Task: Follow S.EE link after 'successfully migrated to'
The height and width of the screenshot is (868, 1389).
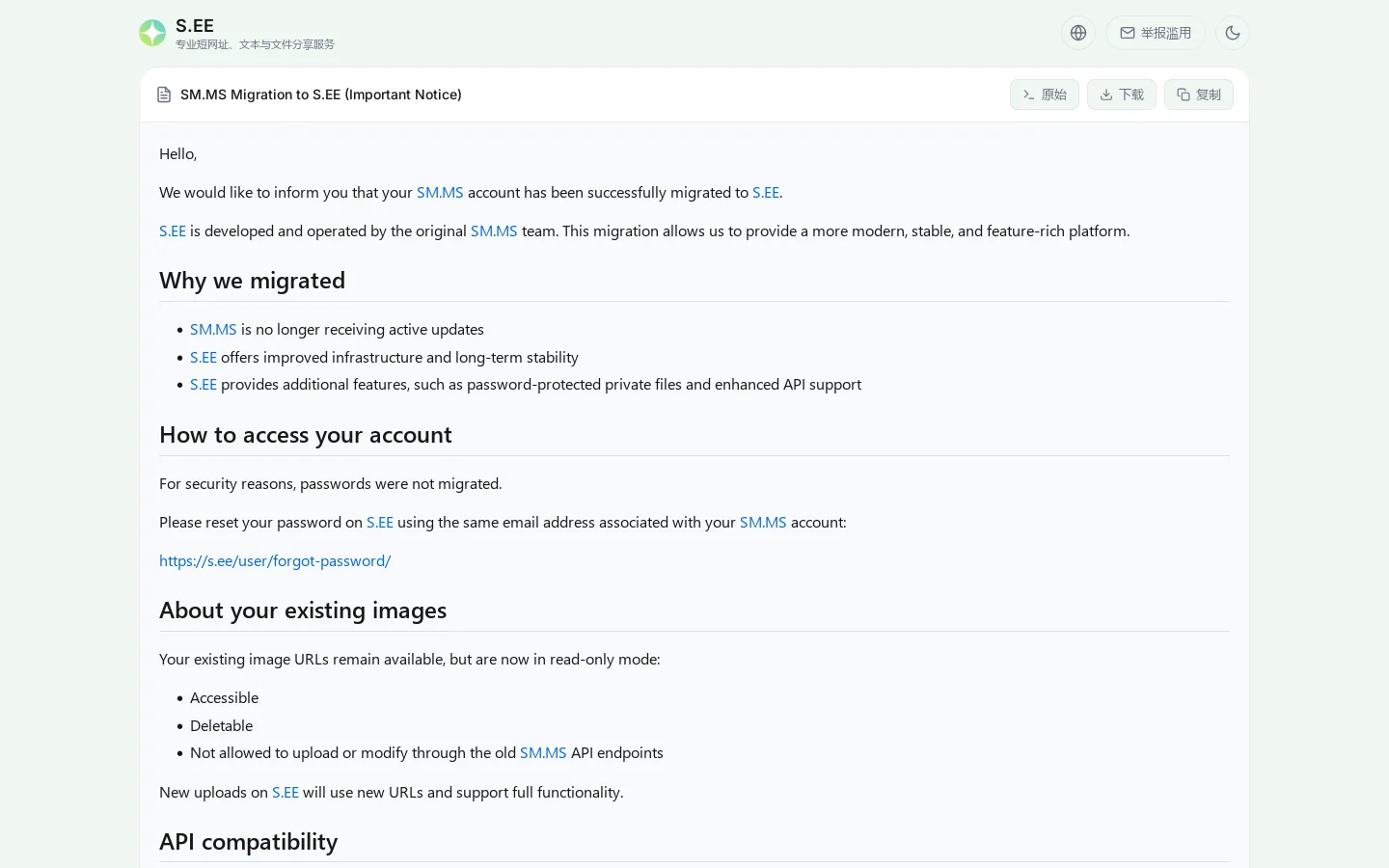Action: click(766, 193)
